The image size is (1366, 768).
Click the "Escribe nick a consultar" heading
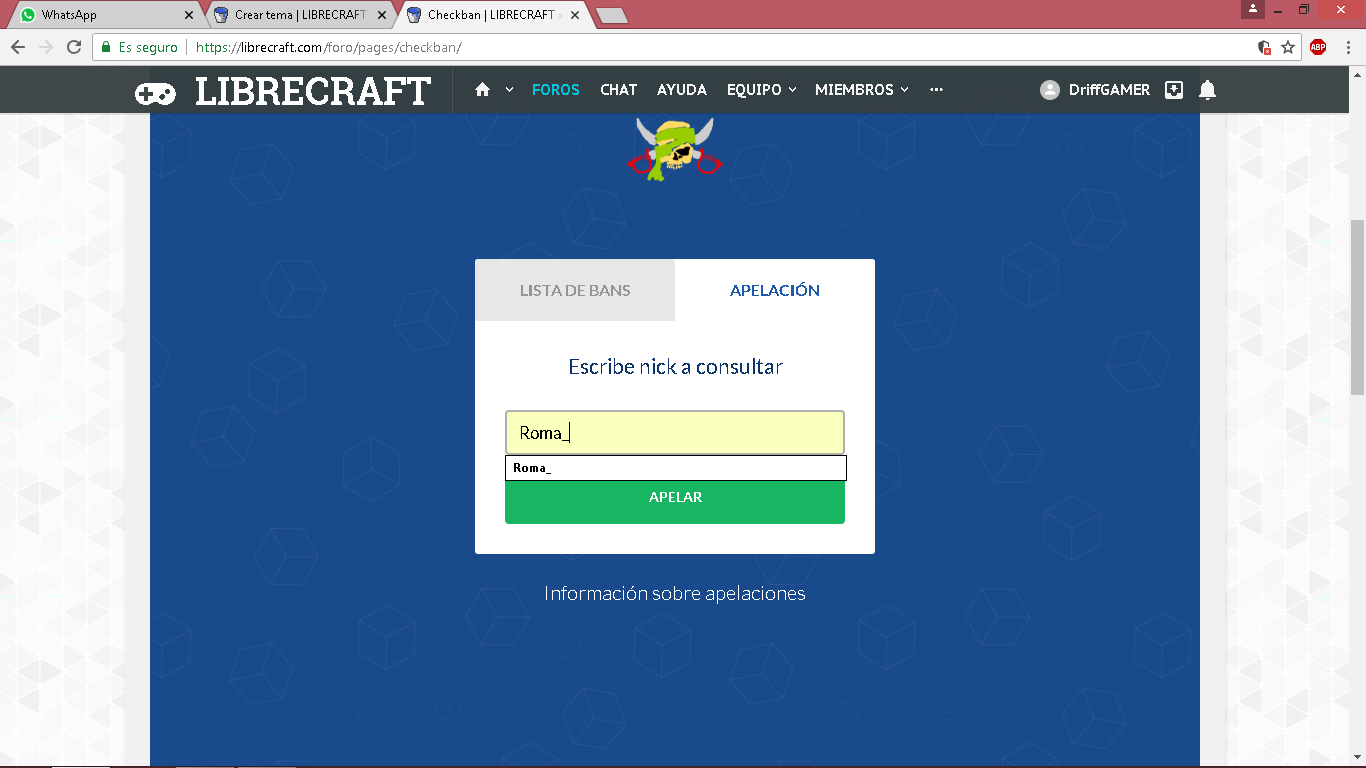pos(675,367)
